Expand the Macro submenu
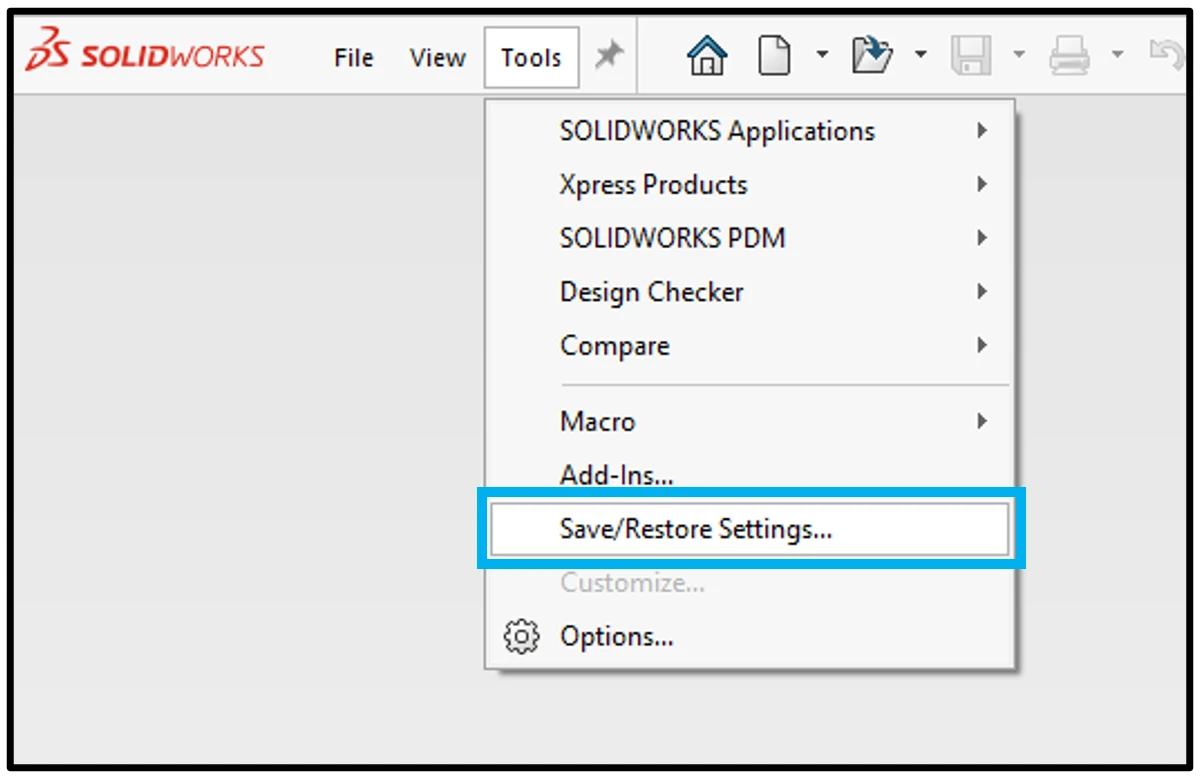This screenshot has height=777, width=1202. pyautogui.click(x=597, y=422)
